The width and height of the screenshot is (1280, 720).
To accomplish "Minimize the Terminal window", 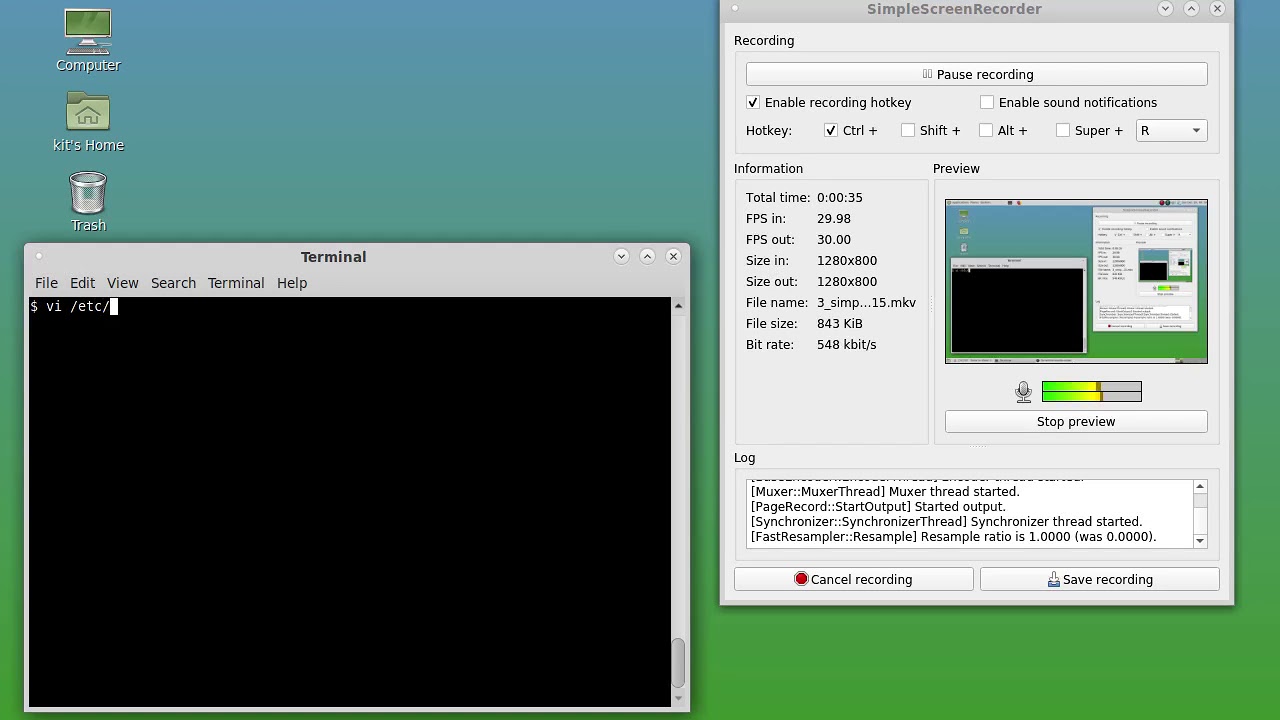I will click(x=621, y=256).
